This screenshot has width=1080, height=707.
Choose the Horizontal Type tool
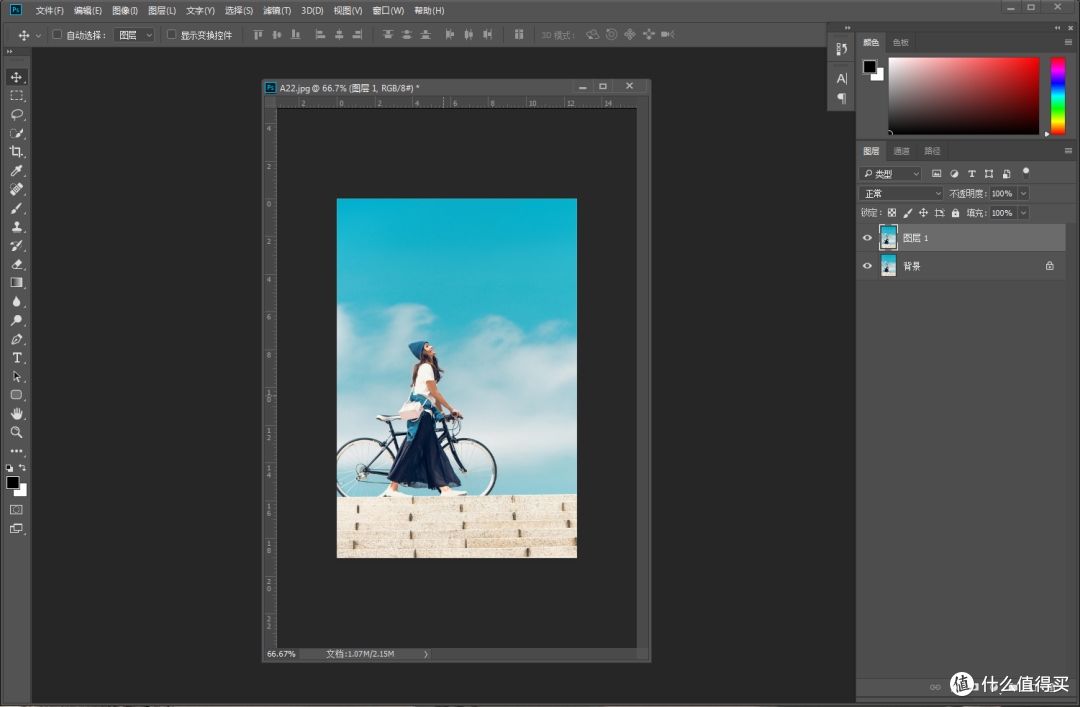pos(16,357)
